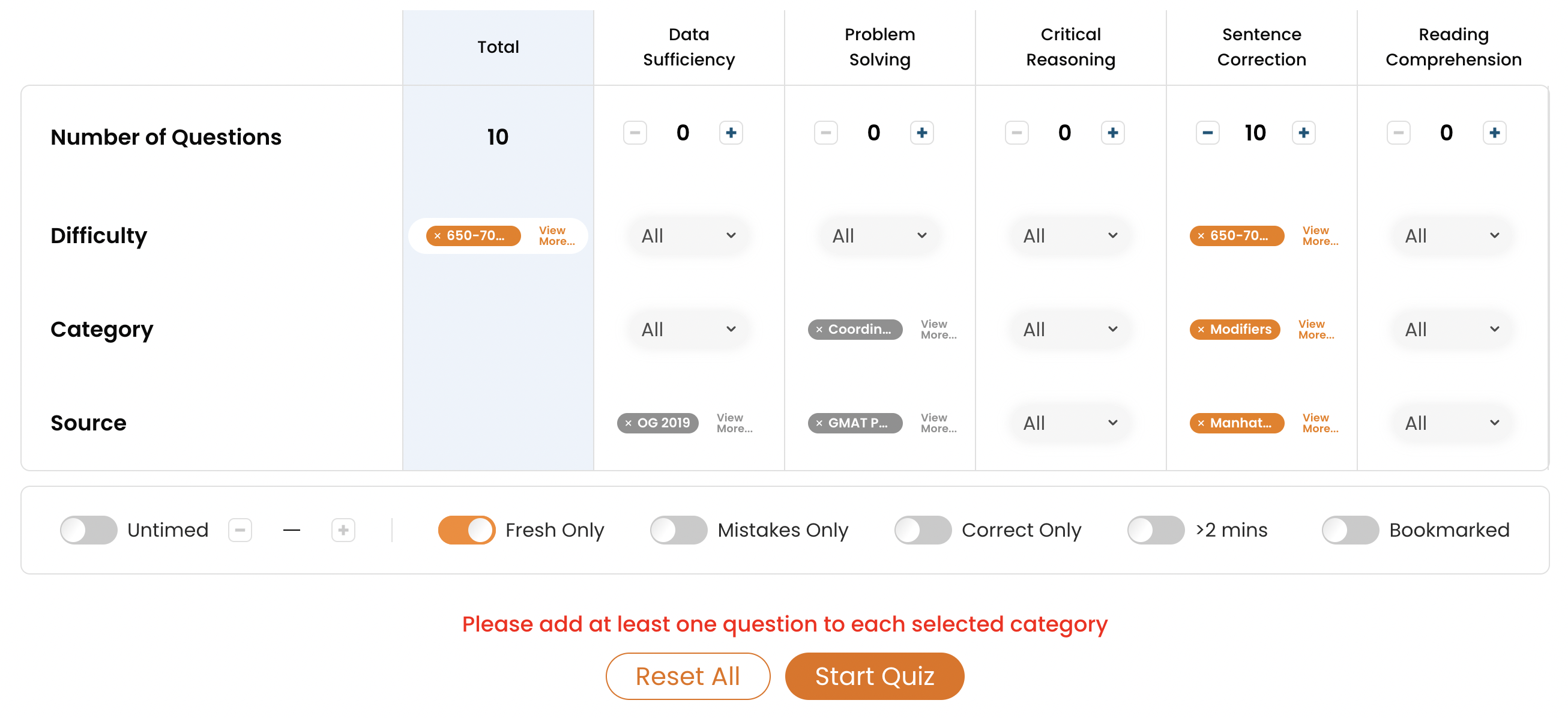Enable the Mistakes Only toggle
Screen dimensions: 1568x718
pyautogui.click(x=678, y=530)
